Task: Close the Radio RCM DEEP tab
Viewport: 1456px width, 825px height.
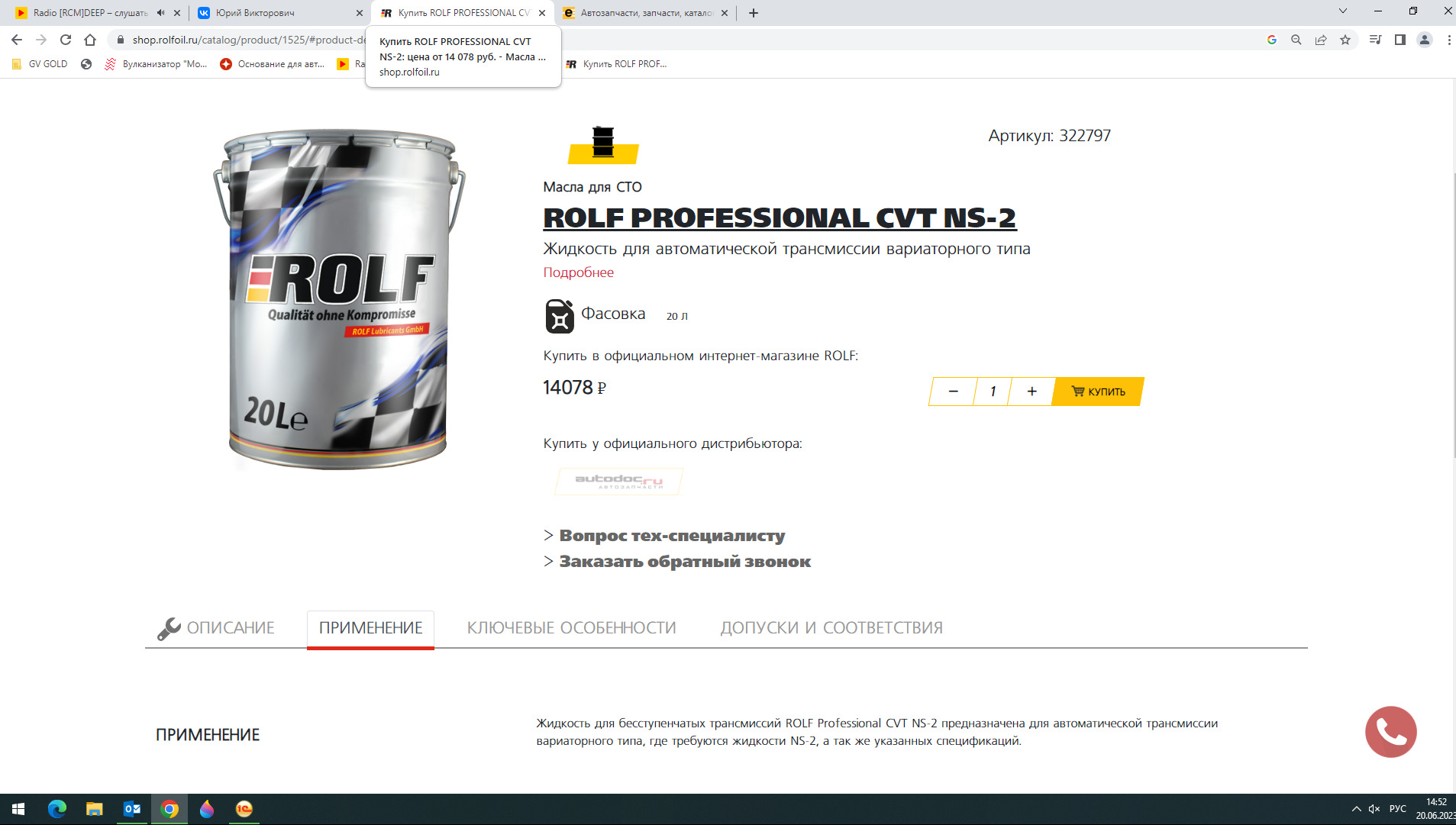Action: [x=177, y=13]
